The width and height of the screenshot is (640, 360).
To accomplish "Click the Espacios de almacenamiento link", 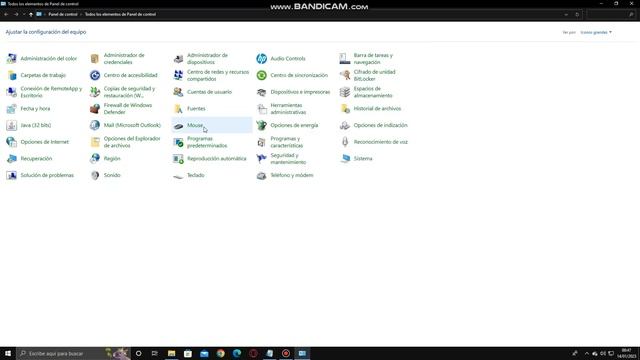I will pyautogui.click(x=373, y=92).
